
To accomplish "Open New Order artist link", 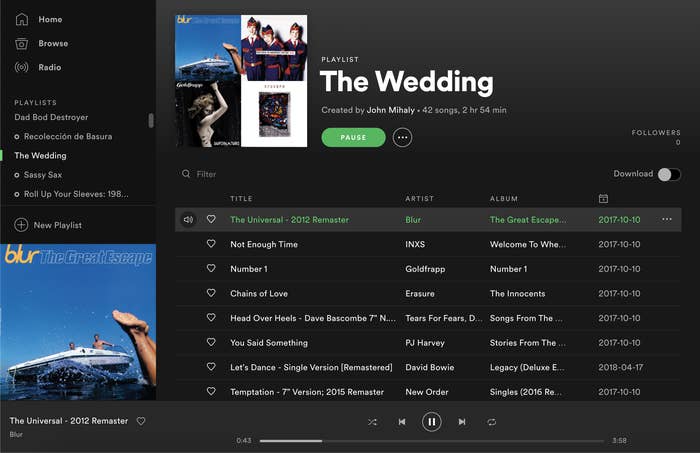I will [x=427, y=392].
